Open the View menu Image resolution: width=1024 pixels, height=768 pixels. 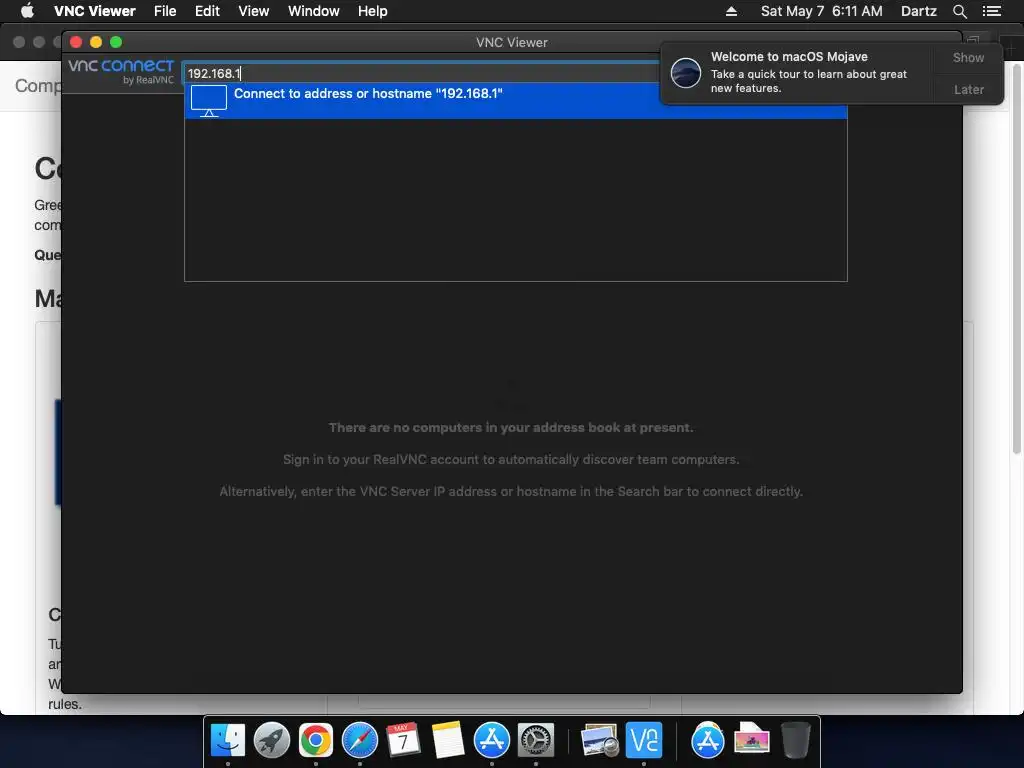click(x=253, y=11)
